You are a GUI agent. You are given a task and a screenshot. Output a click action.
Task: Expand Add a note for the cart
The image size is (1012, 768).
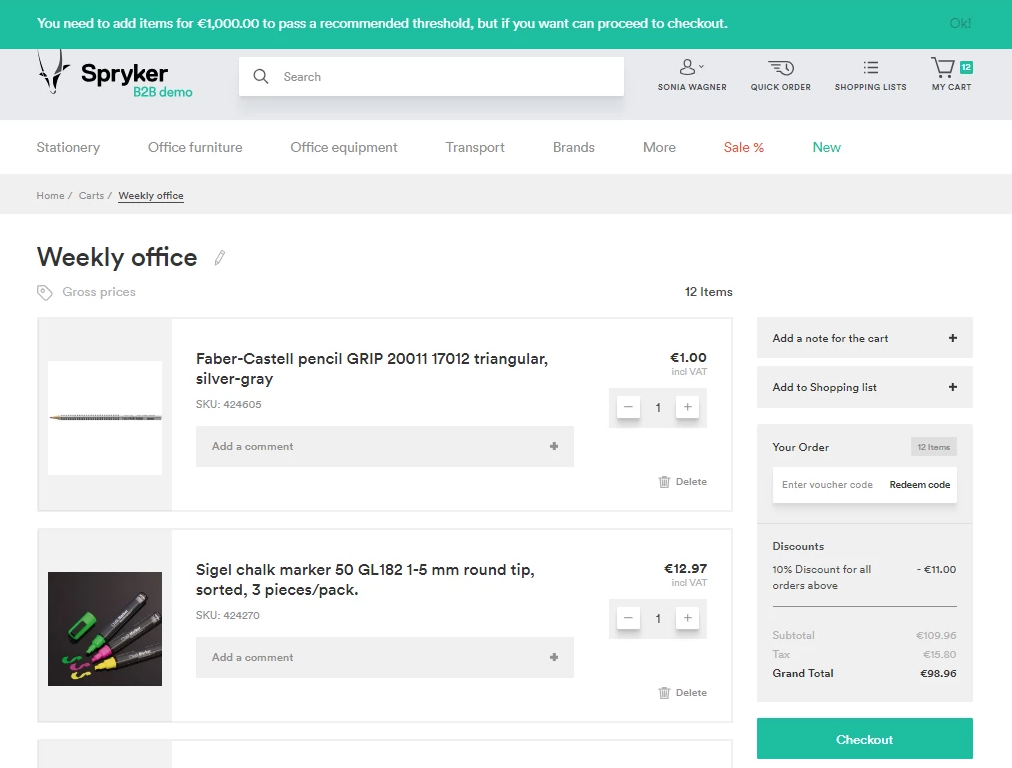click(x=864, y=338)
